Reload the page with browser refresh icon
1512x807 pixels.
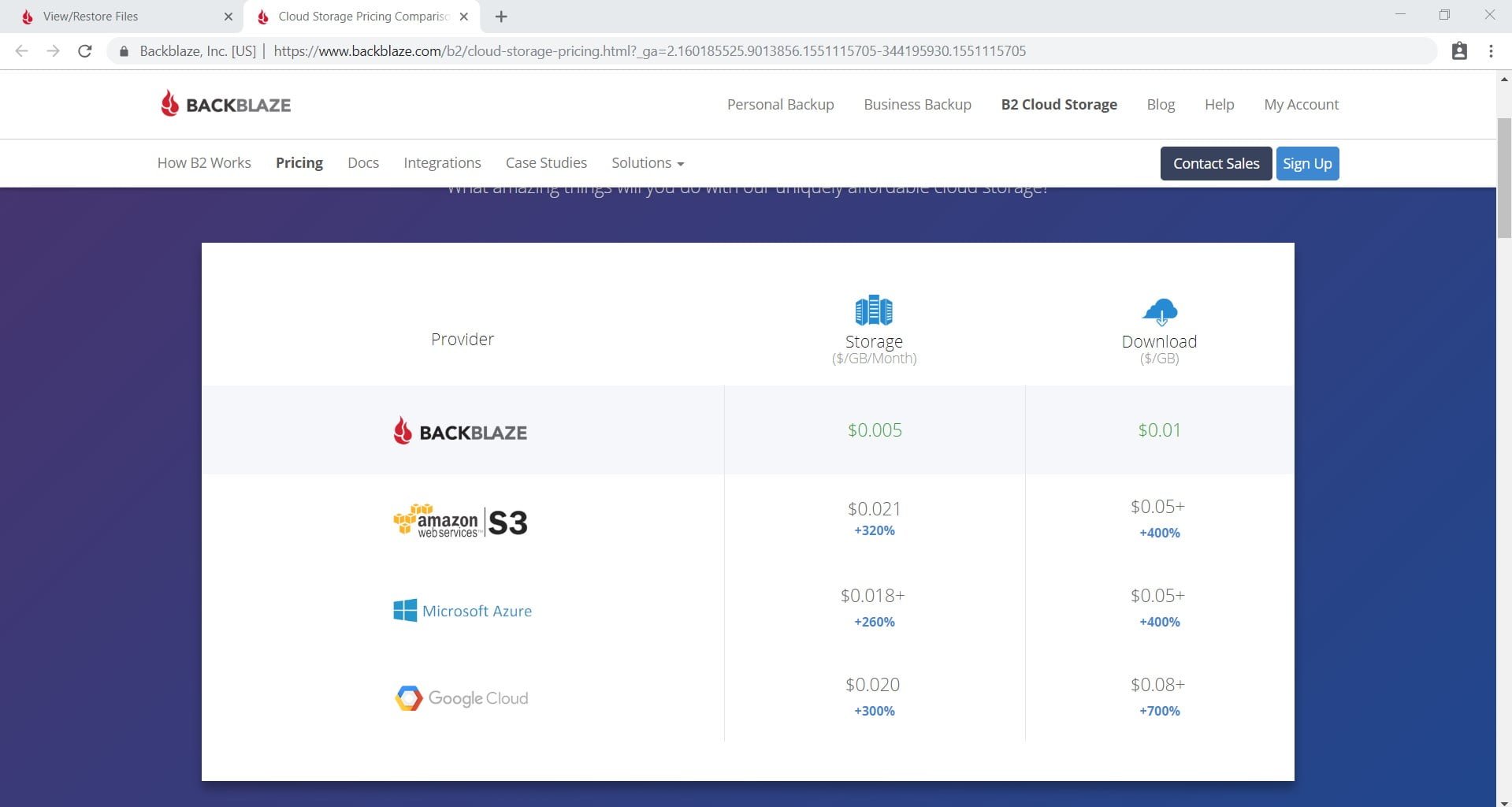coord(85,51)
